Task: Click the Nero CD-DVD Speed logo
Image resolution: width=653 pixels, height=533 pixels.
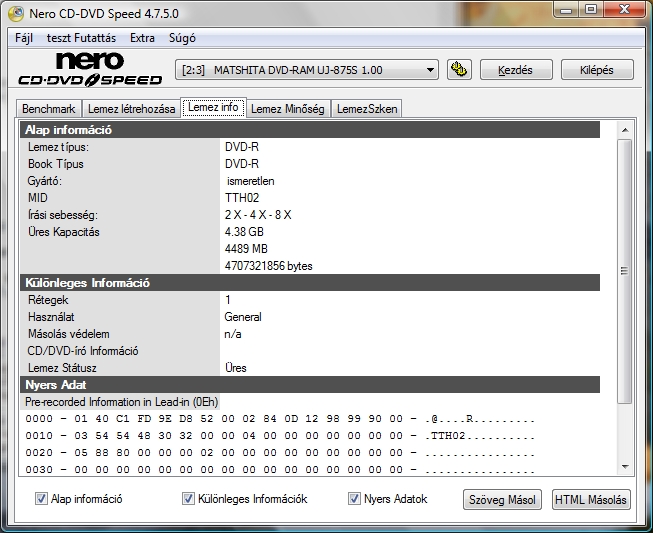Action: (x=90, y=69)
